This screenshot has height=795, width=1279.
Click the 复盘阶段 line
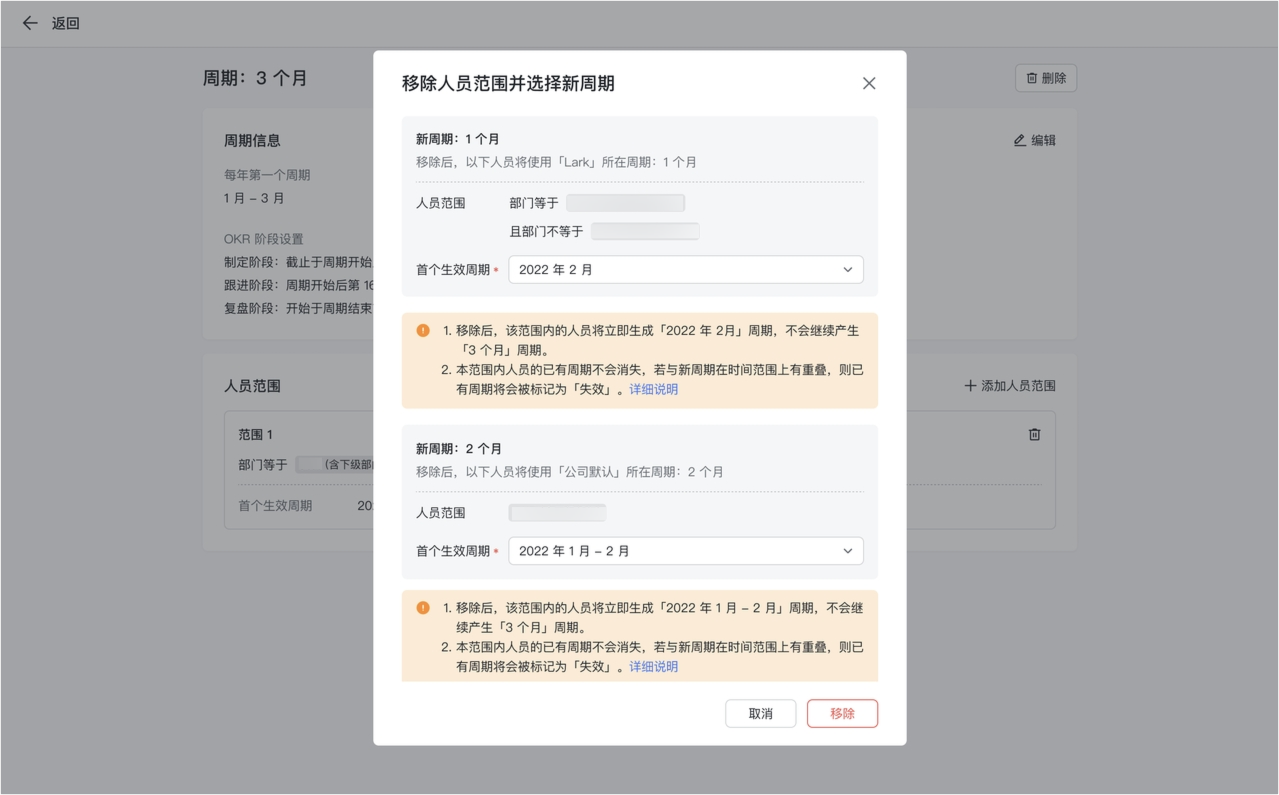(x=298, y=308)
